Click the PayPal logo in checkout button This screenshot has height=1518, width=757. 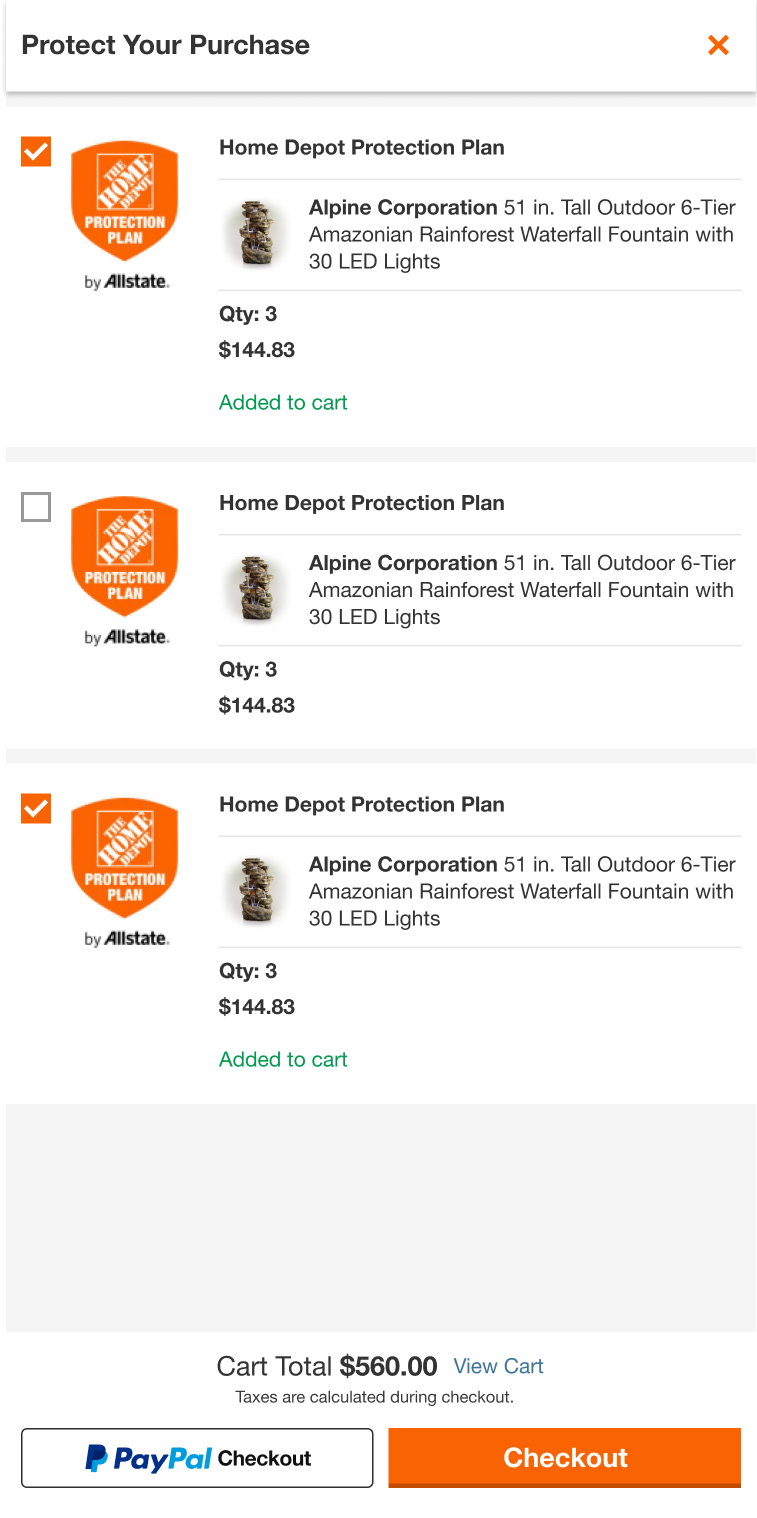tap(148, 1458)
